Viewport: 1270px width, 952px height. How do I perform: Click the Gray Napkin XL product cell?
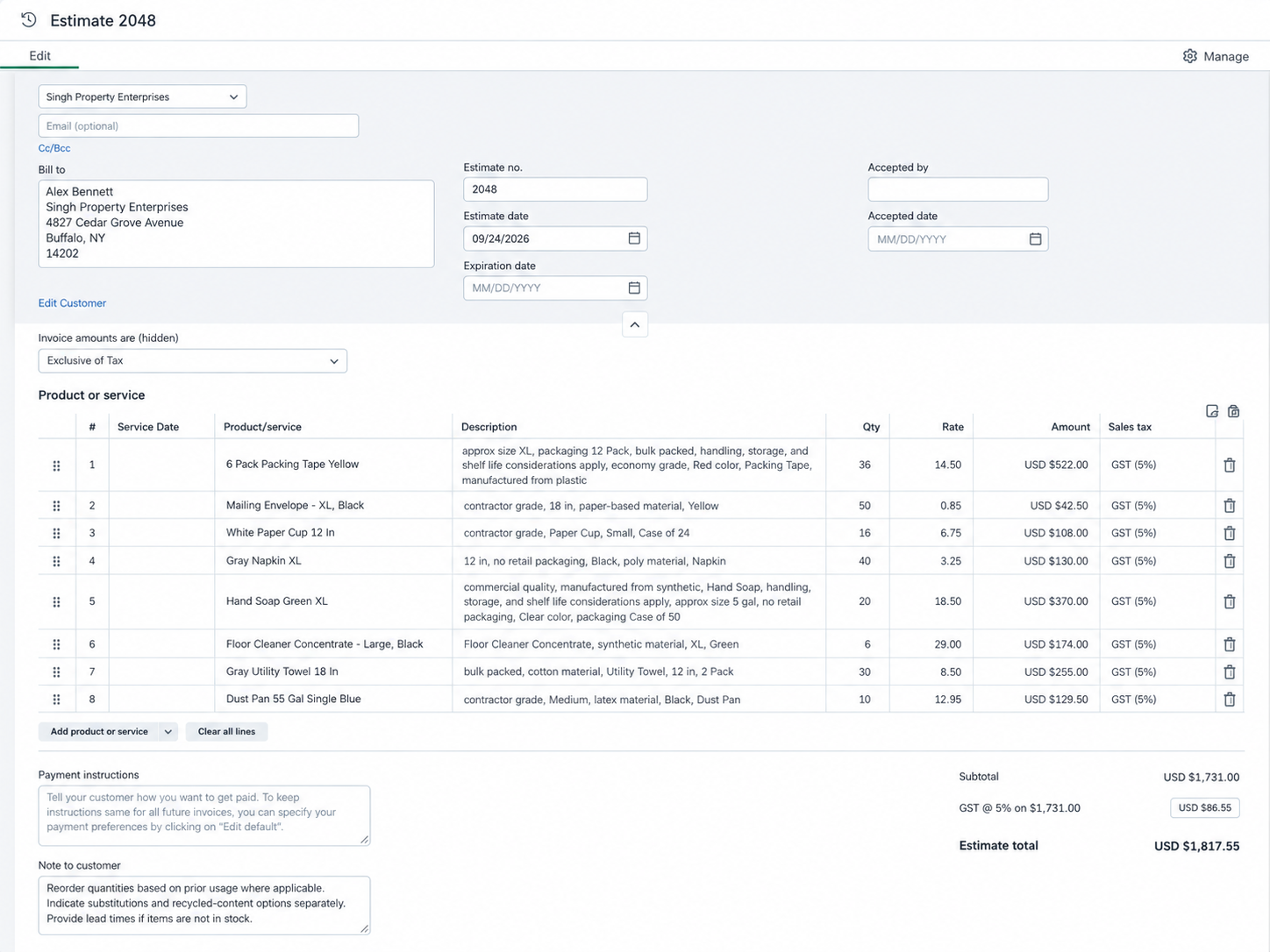[x=333, y=561]
